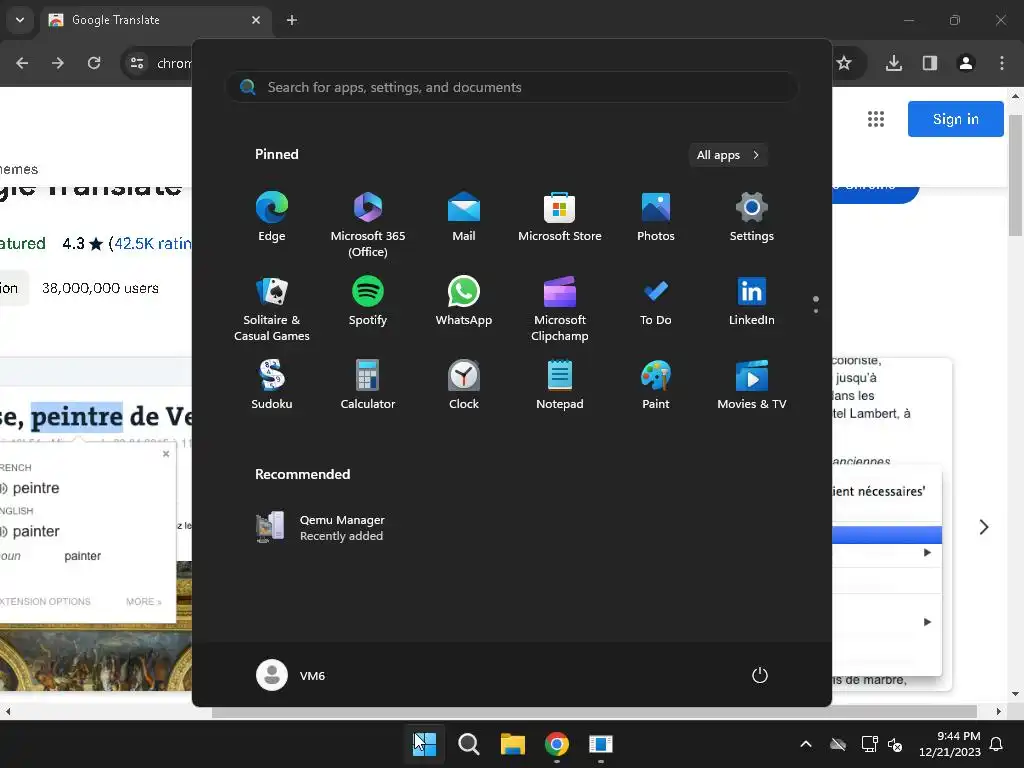Open Spotify from pinned apps
The width and height of the screenshot is (1024, 768).
click(x=368, y=300)
